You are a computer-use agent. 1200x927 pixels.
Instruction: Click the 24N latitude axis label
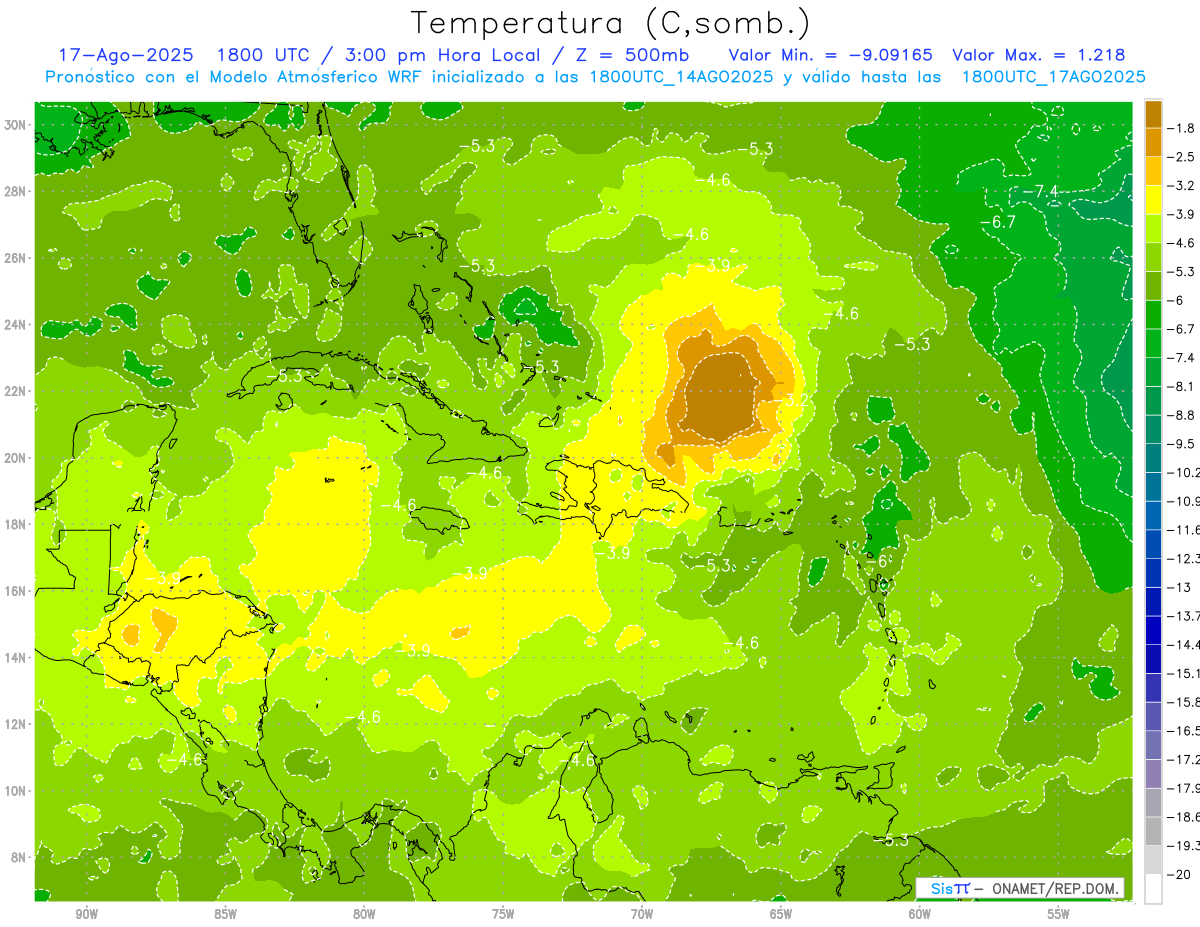point(15,325)
